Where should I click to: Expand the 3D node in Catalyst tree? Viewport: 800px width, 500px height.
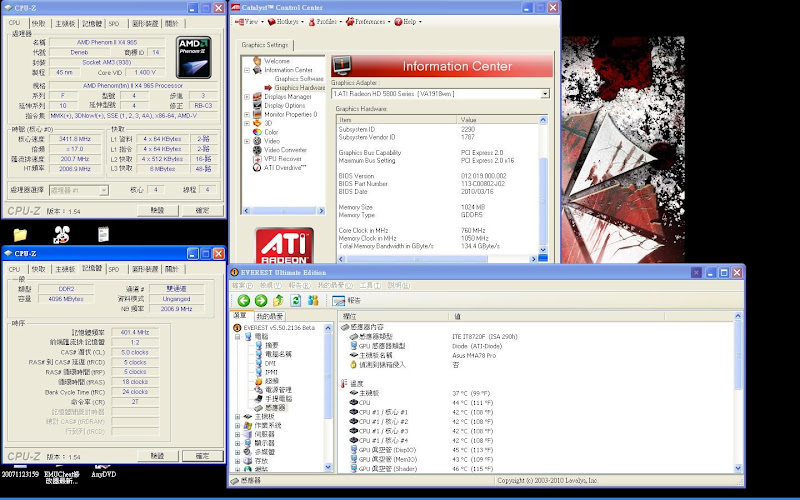[x=248, y=123]
